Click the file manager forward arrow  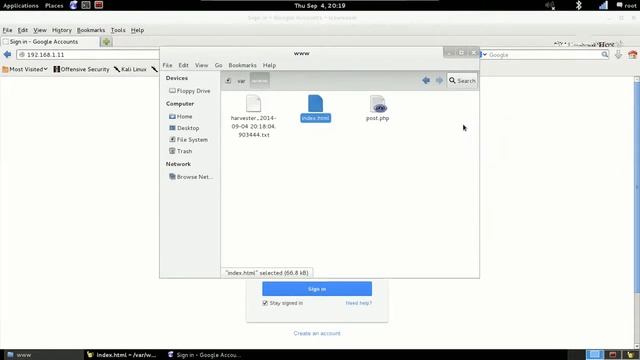pos(439,80)
